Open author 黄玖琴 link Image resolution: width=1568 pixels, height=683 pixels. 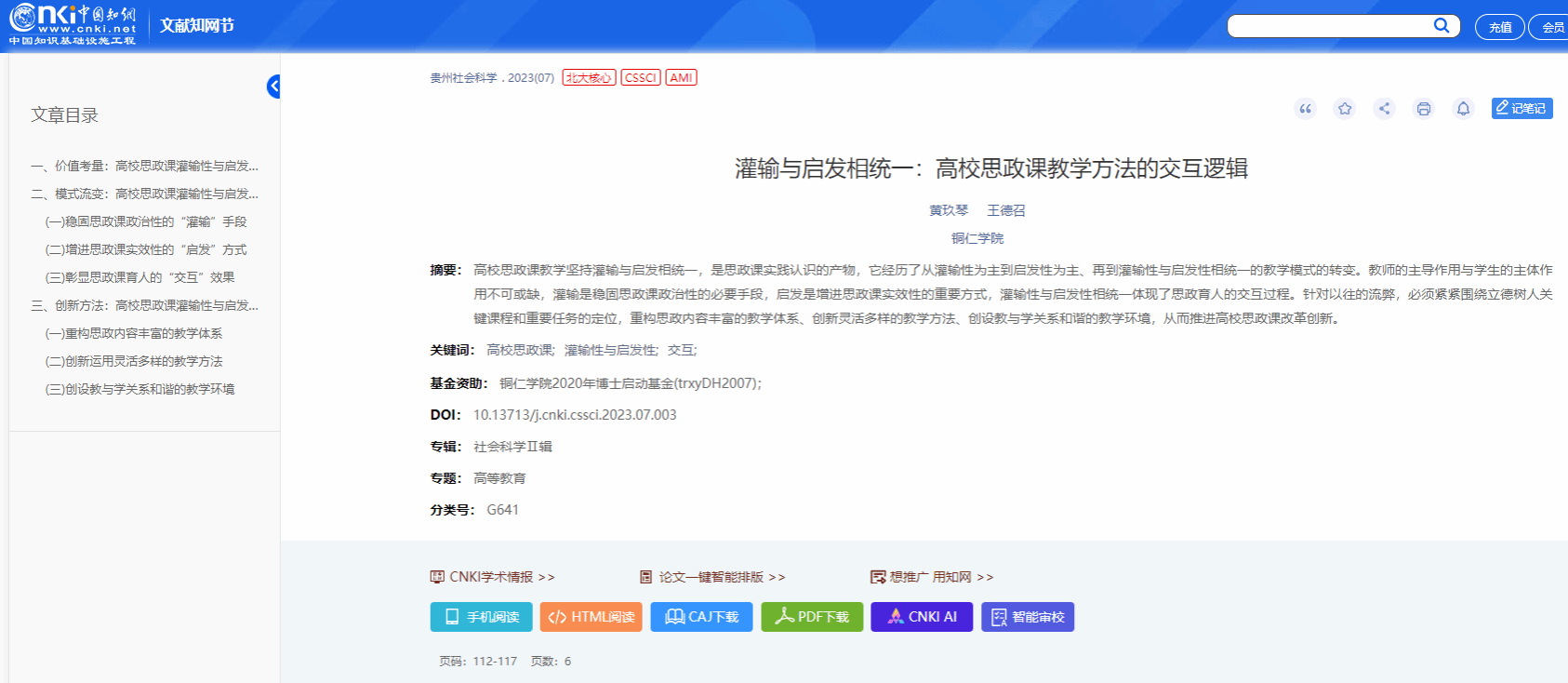[949, 210]
